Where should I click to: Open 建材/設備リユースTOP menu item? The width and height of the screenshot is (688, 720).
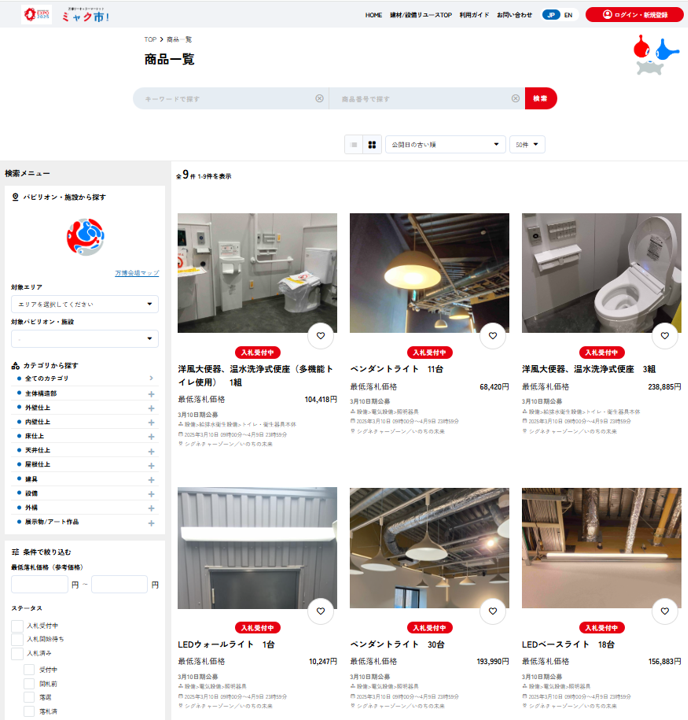click(x=421, y=15)
